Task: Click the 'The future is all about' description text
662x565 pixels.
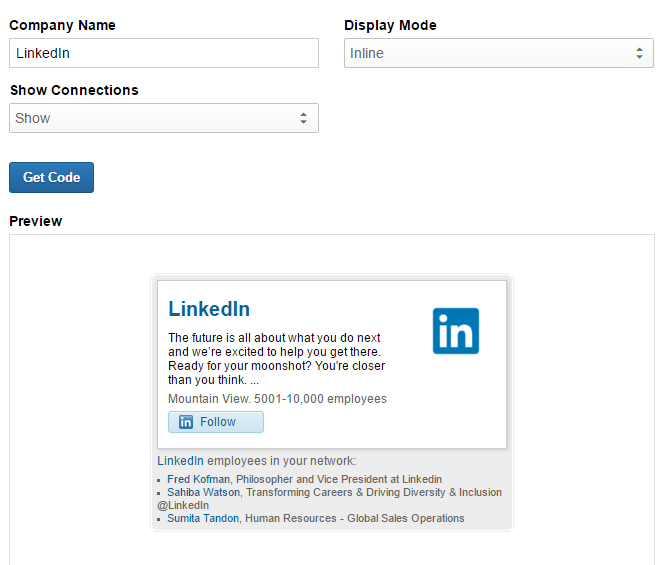Action: [x=277, y=359]
